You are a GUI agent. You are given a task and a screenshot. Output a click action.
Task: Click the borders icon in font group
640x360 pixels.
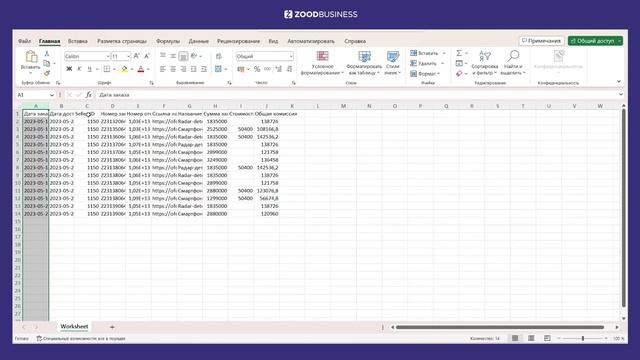coord(107,69)
